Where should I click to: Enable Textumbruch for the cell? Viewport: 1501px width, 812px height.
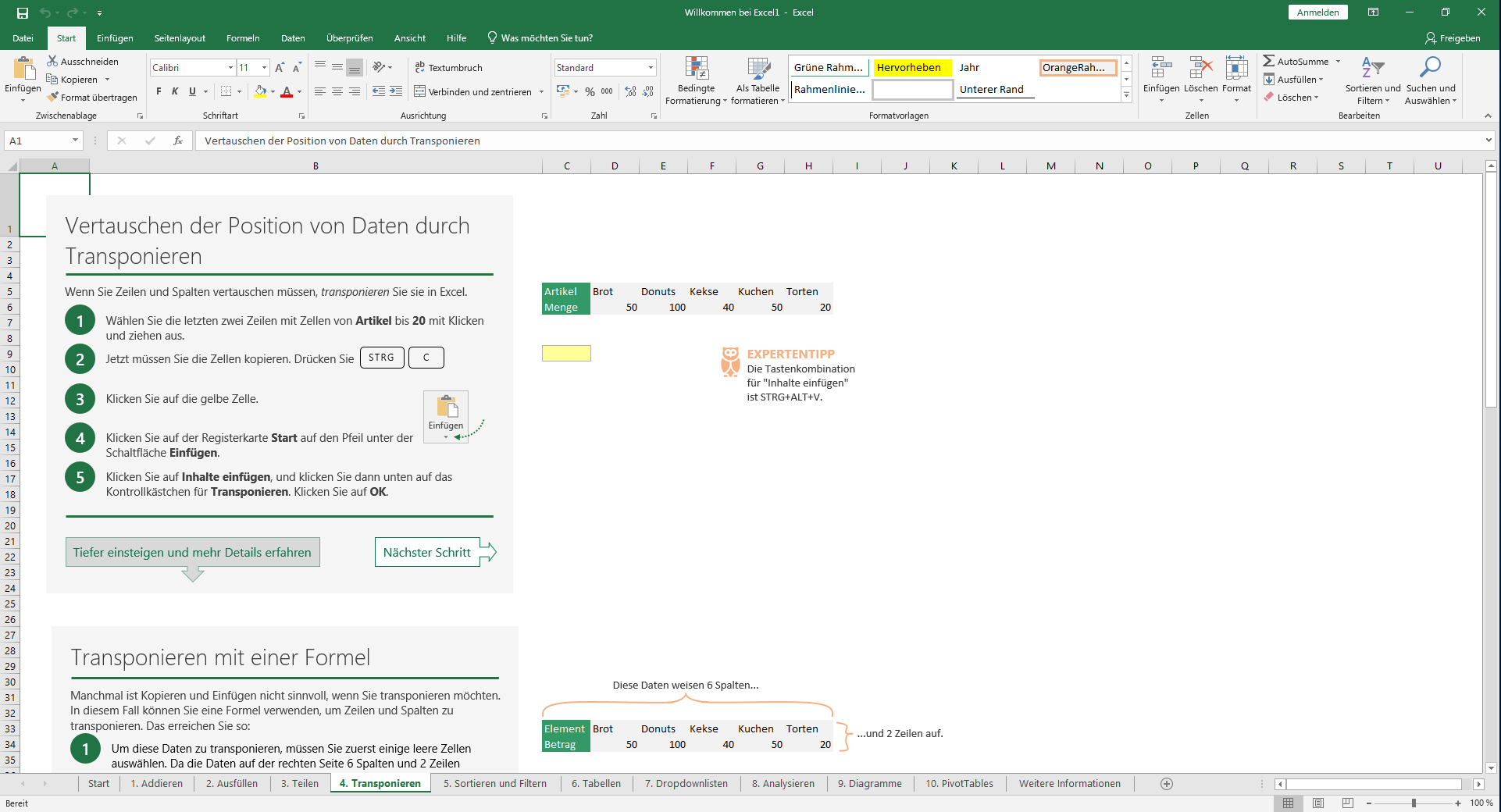tap(450, 67)
